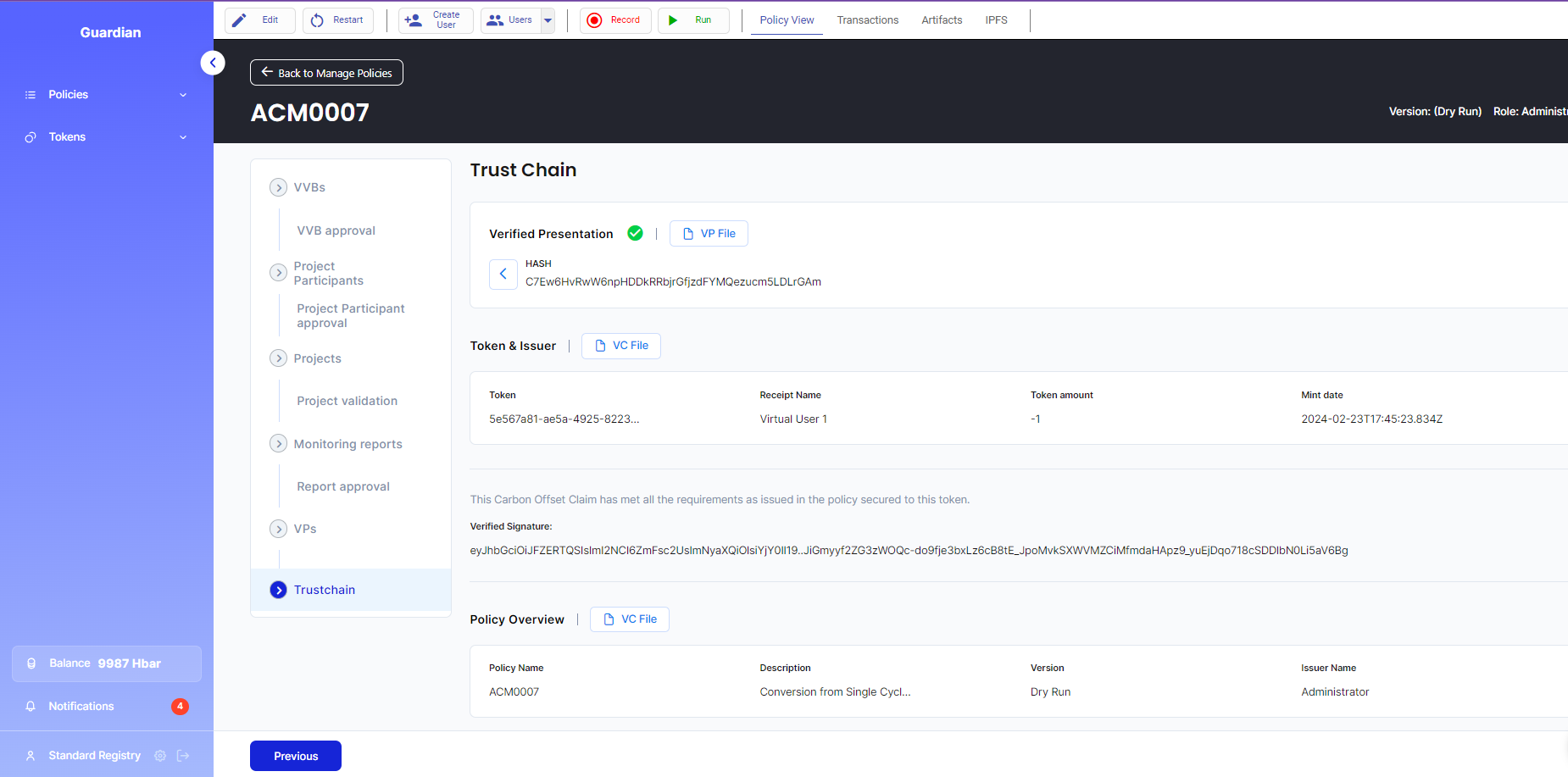
Task: Start recording with the Record button
Action: [x=615, y=20]
